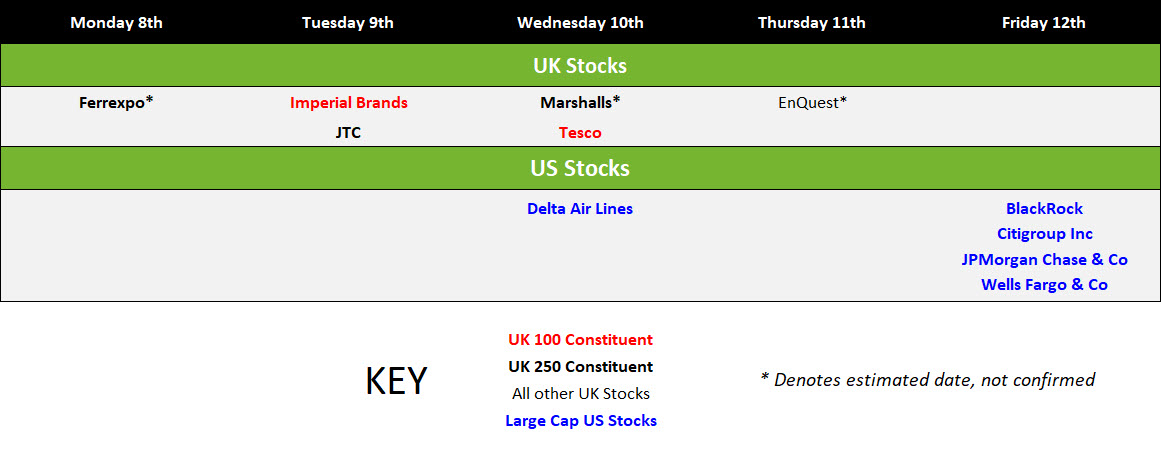Click JPMorgan Chase & Co
This screenshot has width=1161, height=456.
point(1045,259)
